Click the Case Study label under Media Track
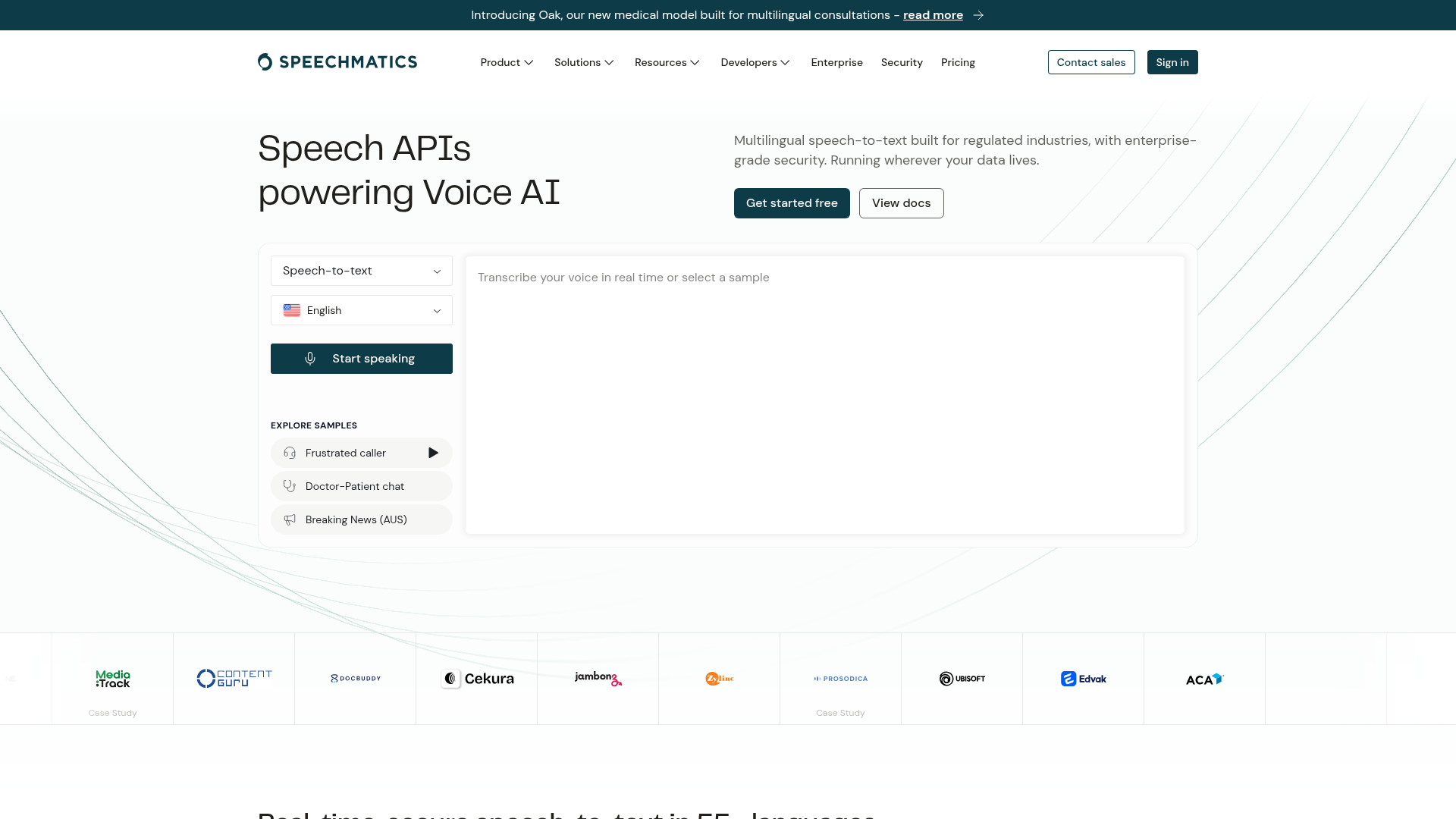The width and height of the screenshot is (1456, 819). (112, 713)
